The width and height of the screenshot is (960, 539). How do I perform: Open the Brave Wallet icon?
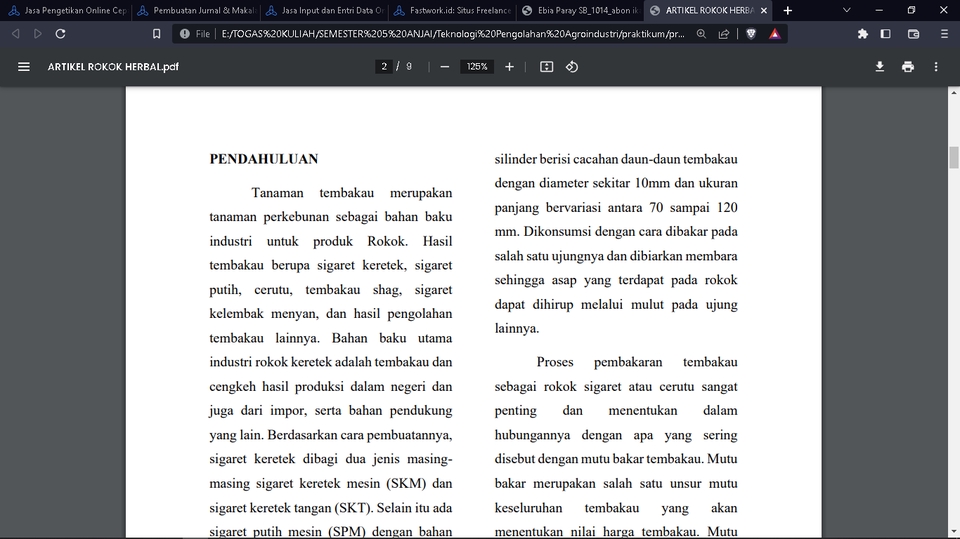click(x=913, y=34)
